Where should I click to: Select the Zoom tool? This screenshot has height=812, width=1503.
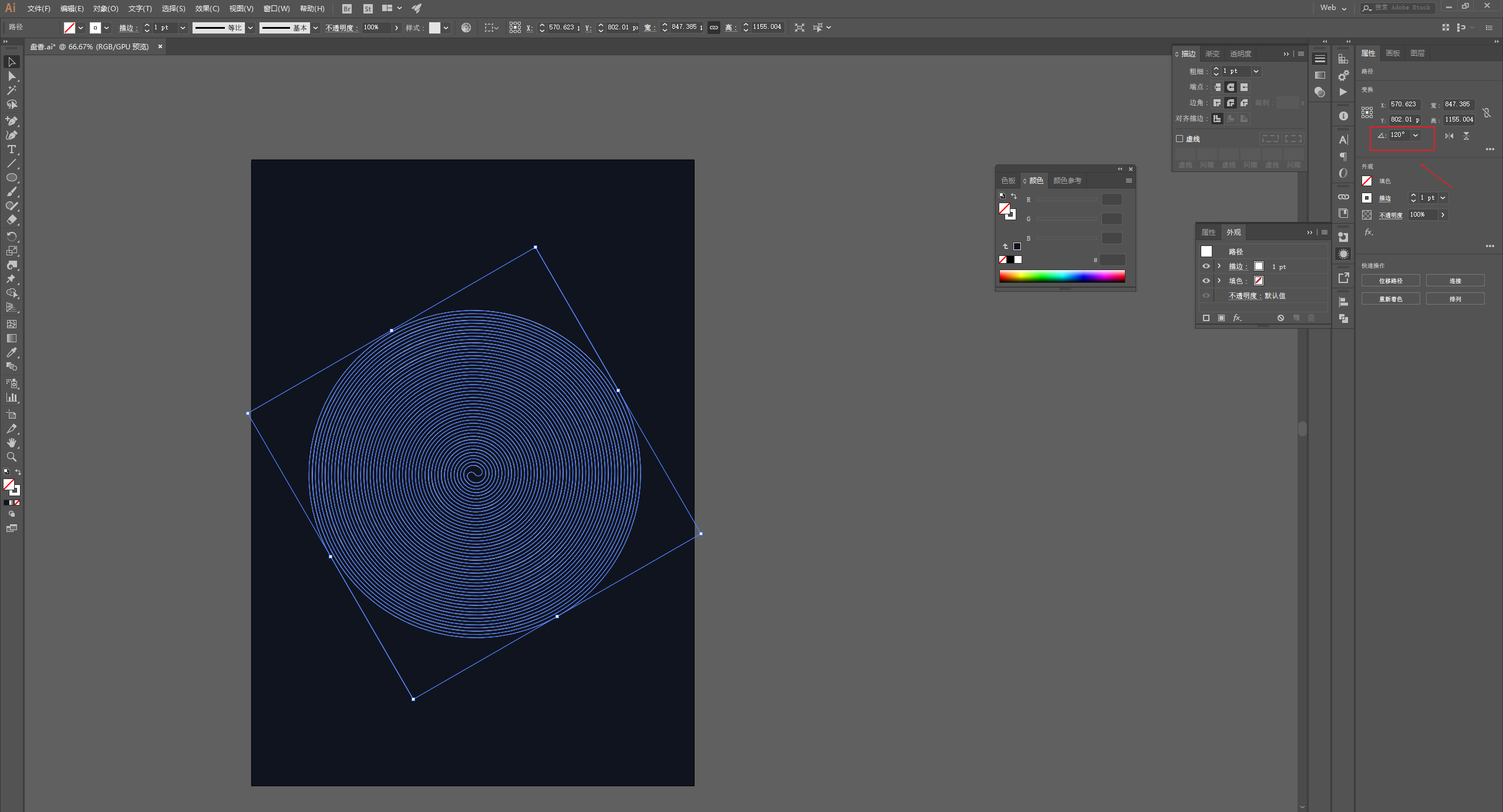[11, 457]
